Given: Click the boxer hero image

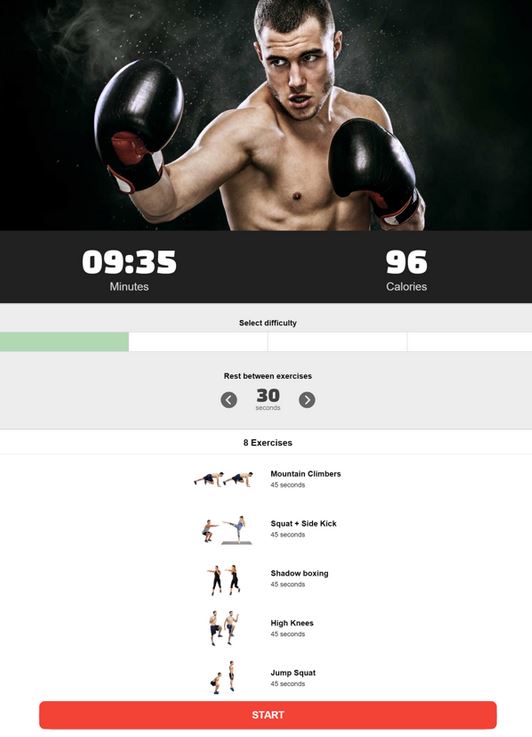Looking at the screenshot, I should click(266, 115).
